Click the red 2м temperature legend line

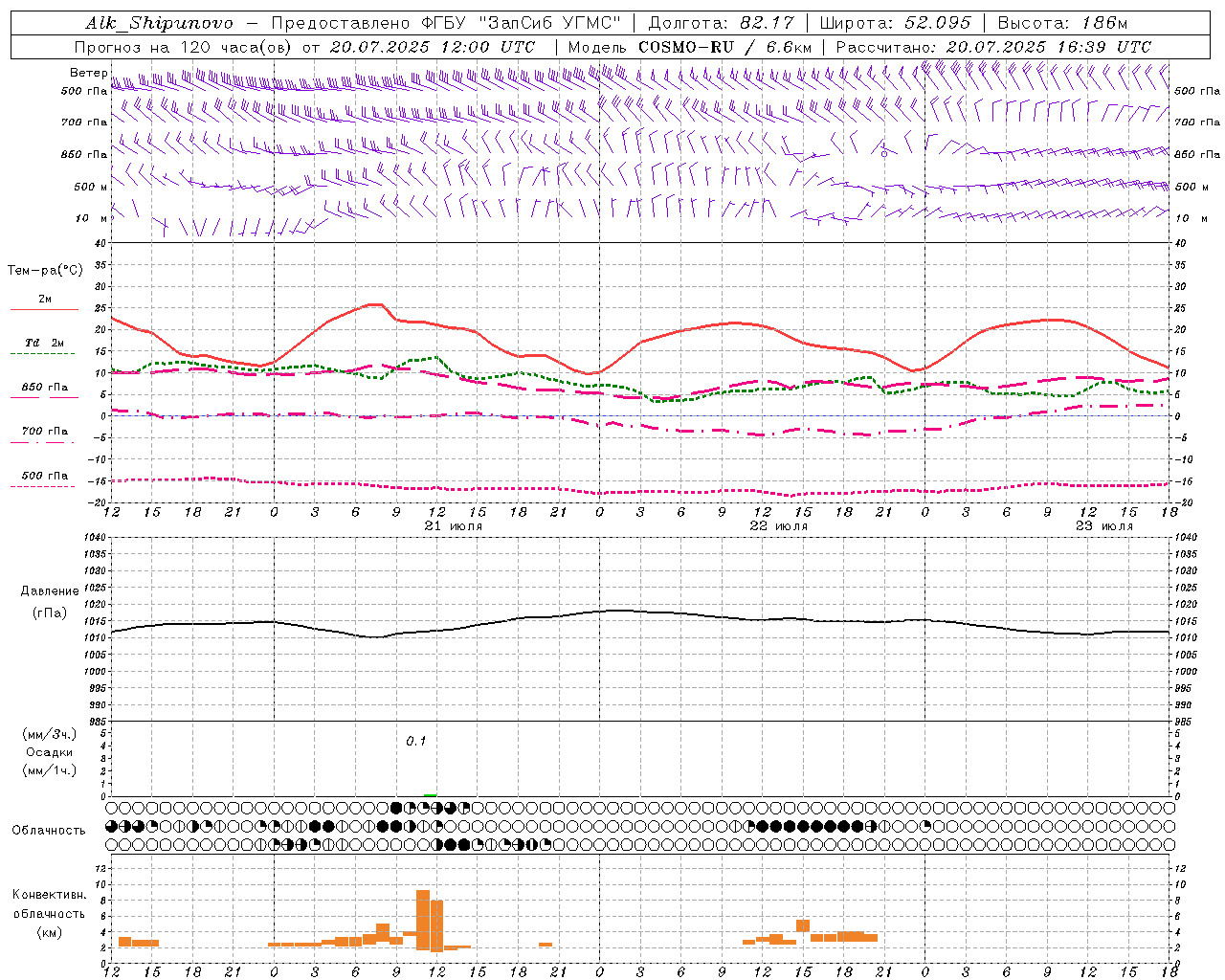(x=44, y=310)
